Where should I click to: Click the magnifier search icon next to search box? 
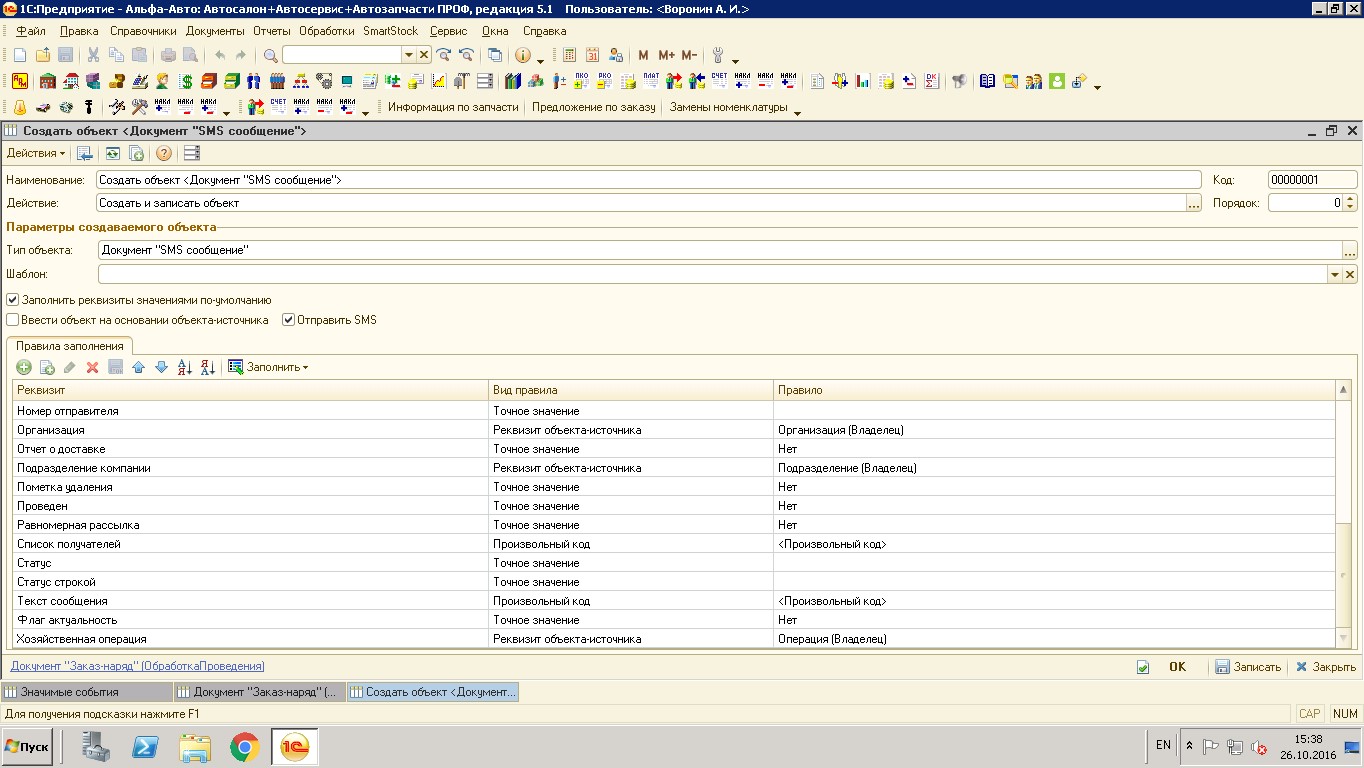(x=270, y=55)
